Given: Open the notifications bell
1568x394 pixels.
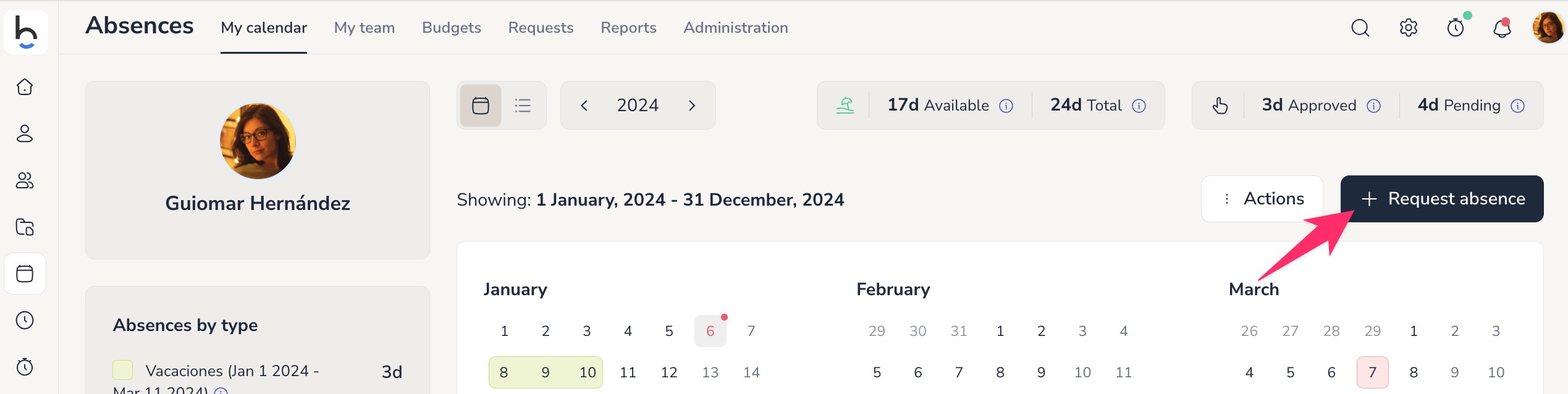Looking at the screenshot, I should tap(1502, 28).
